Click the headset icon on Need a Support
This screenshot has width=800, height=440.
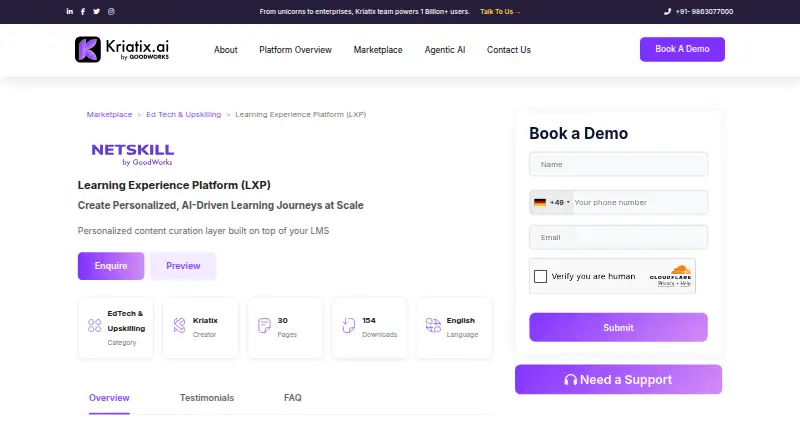[x=570, y=380]
